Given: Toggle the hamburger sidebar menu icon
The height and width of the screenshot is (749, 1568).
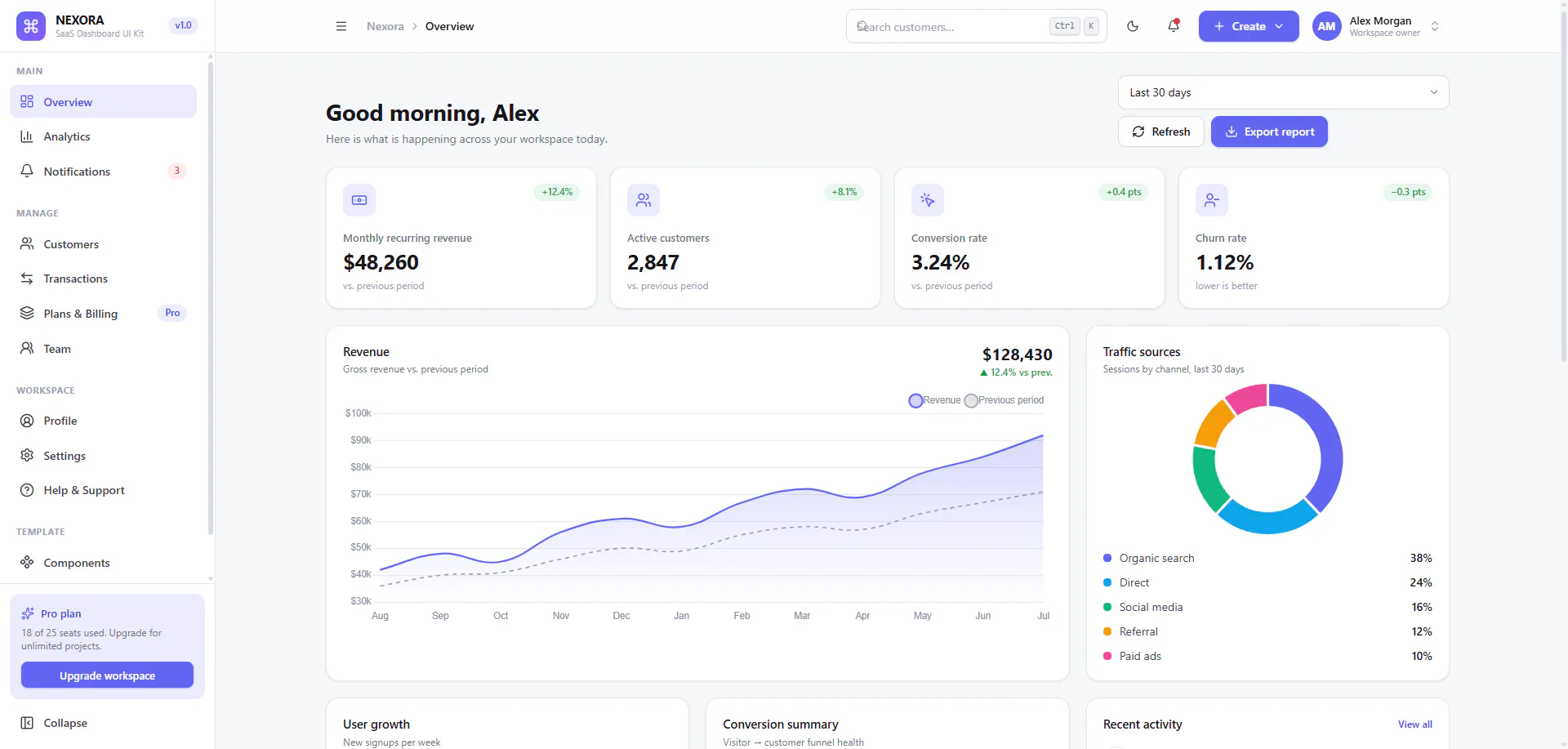Looking at the screenshot, I should (341, 26).
